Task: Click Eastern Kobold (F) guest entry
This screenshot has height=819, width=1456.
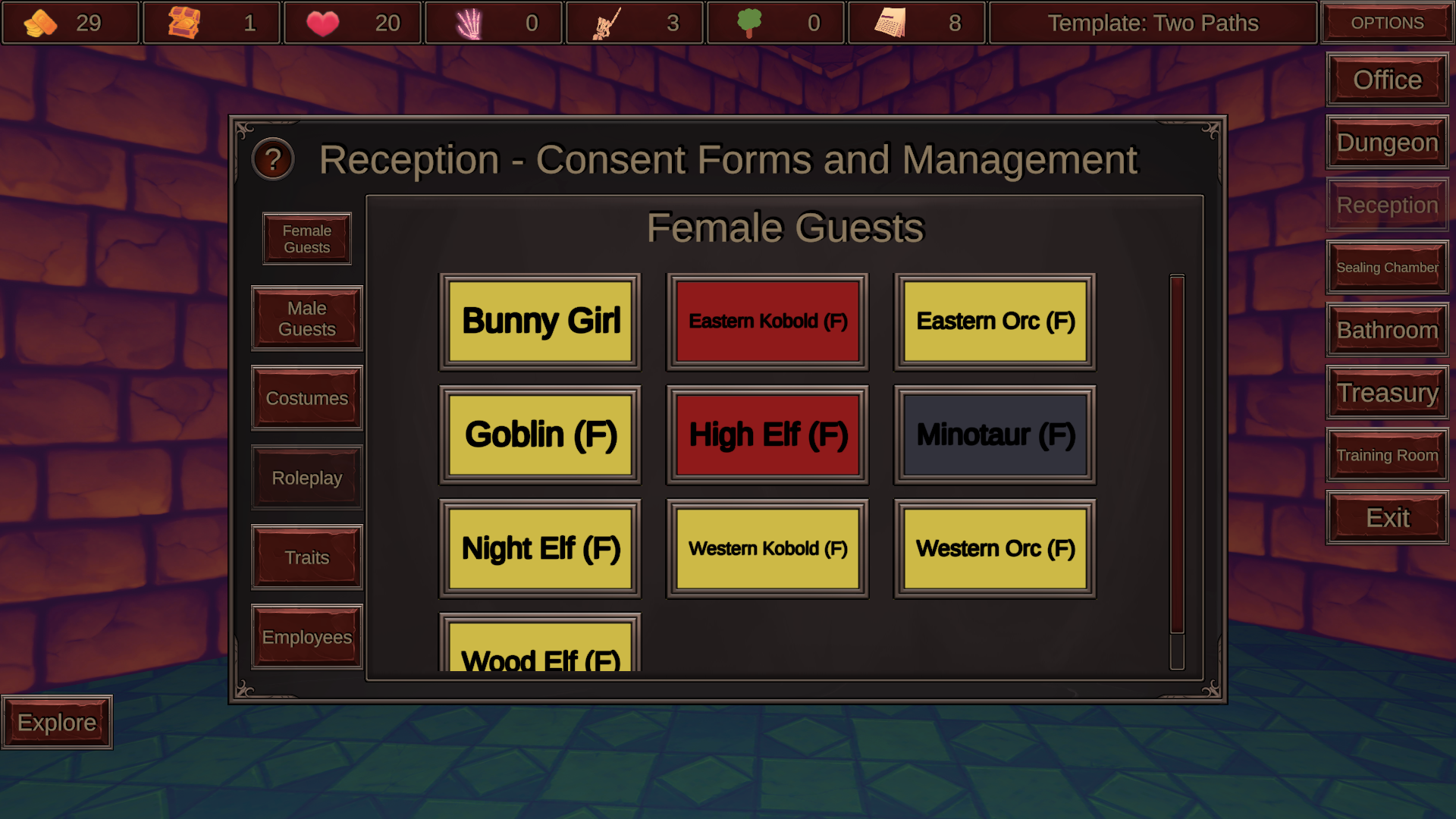Action: pos(767,320)
